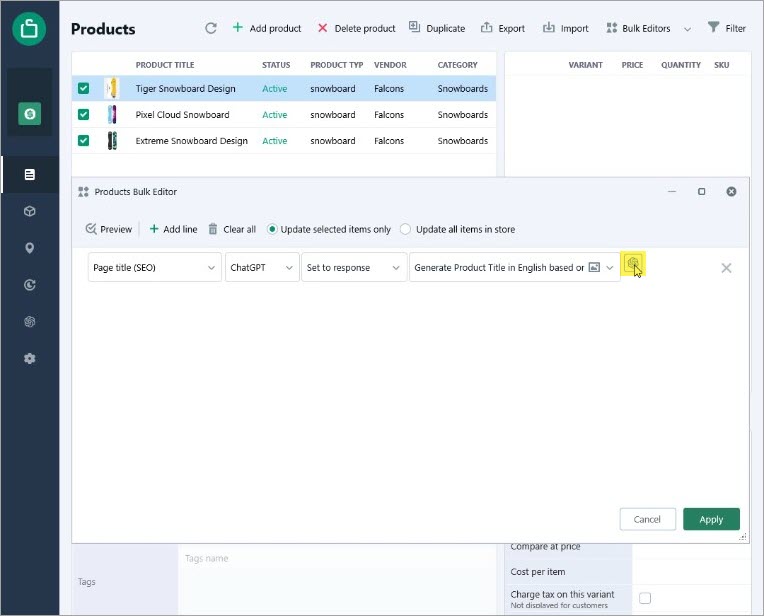This screenshot has height=616, width=764.
Task: Uncheck the Extreme Snowboard Design checkbox
Action: tap(83, 140)
